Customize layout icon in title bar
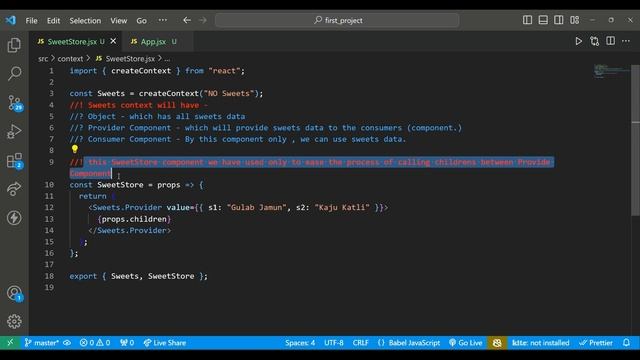The height and width of the screenshot is (360, 640). [574, 20]
